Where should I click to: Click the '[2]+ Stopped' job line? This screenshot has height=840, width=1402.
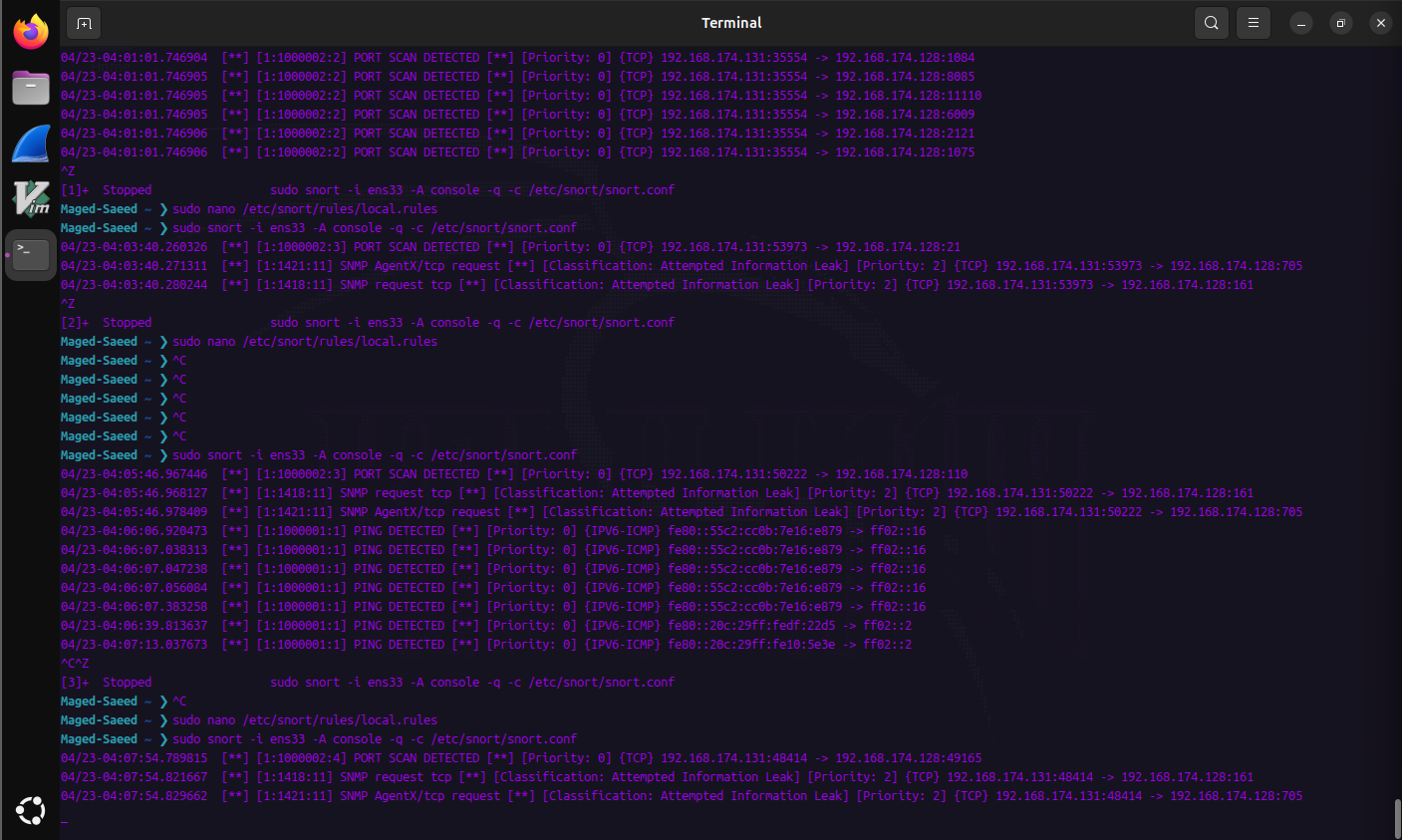pos(368,323)
